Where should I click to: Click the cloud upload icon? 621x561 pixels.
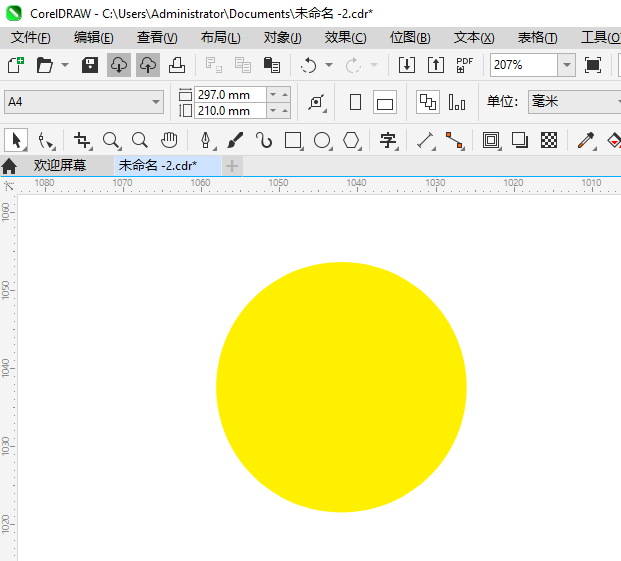[x=148, y=65]
